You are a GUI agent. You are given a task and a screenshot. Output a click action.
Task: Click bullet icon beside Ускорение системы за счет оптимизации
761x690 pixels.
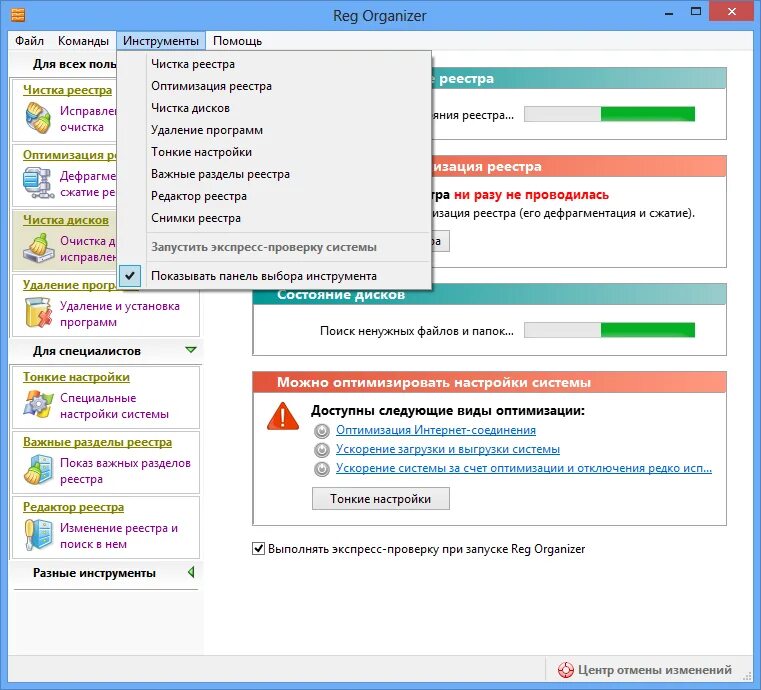(x=321, y=469)
